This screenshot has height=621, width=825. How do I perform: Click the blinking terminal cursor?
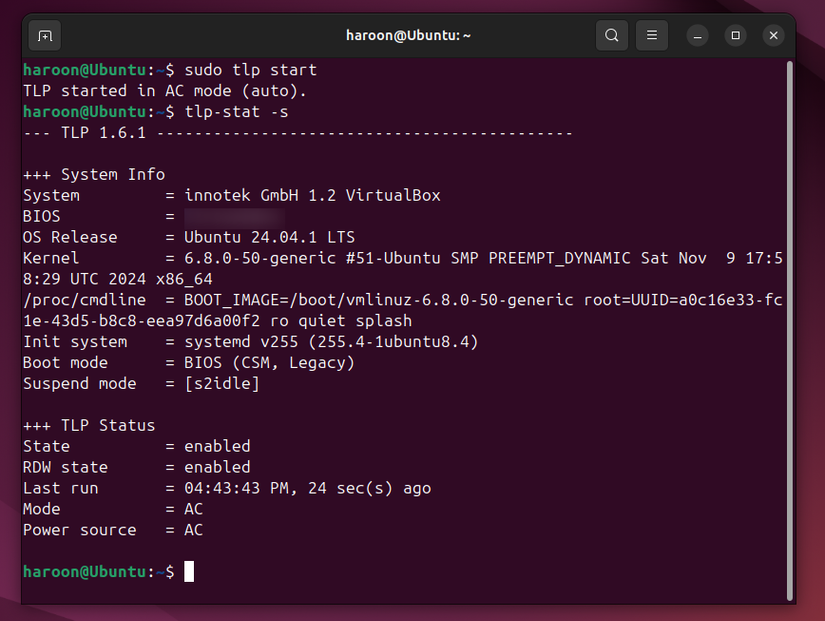point(189,571)
